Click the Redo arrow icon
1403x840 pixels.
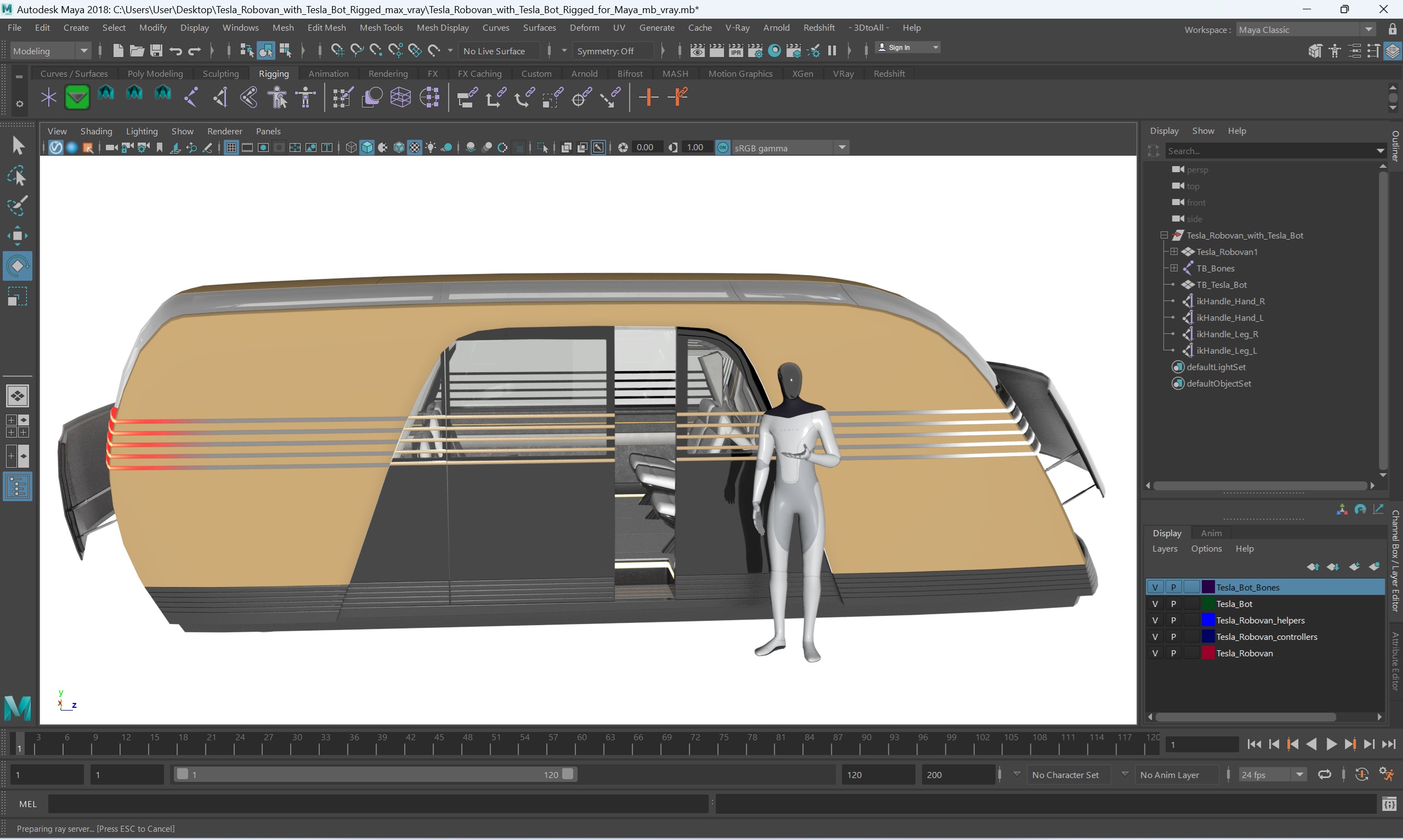tap(194, 51)
